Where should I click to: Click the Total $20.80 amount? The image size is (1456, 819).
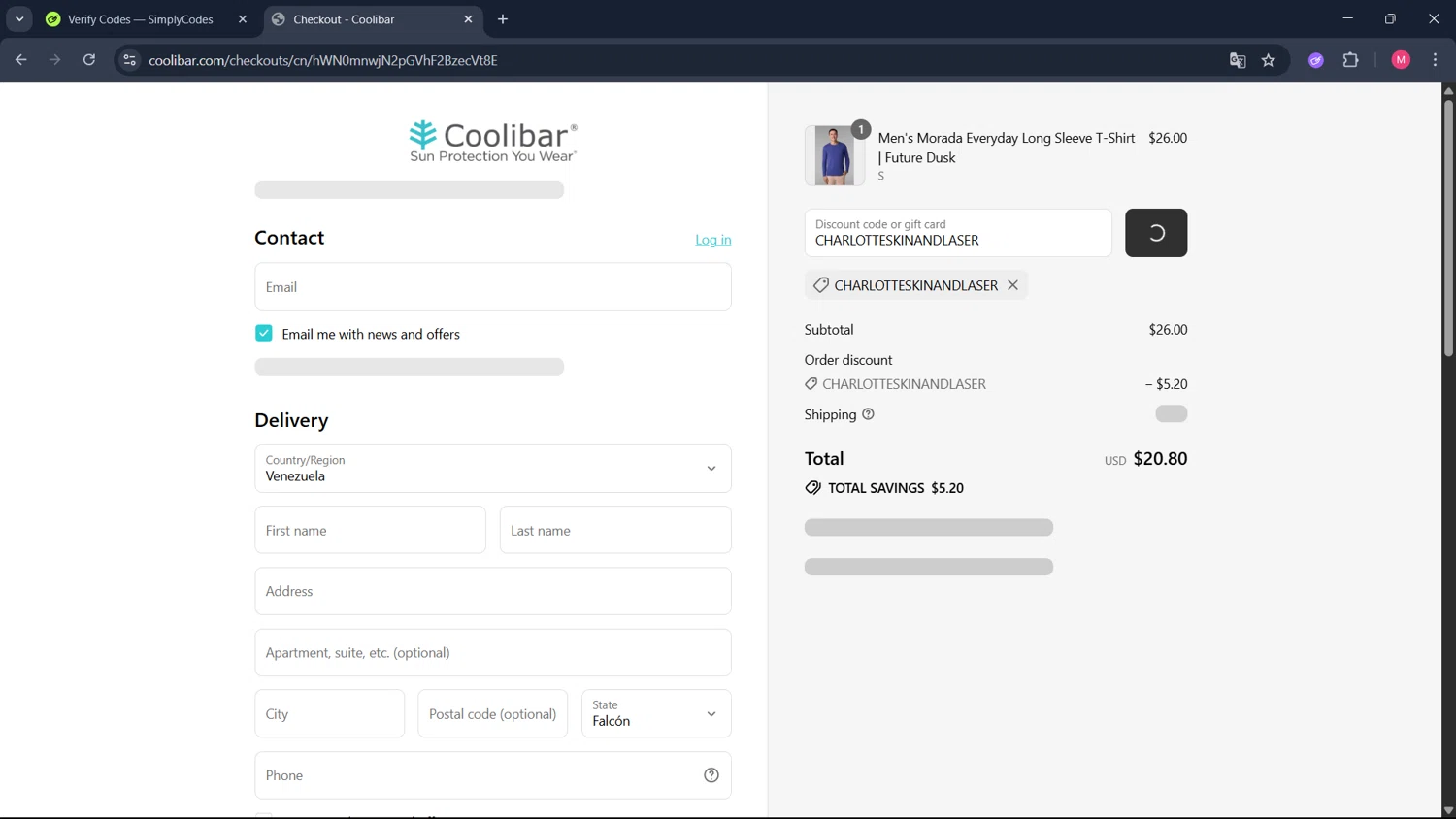pyautogui.click(x=1160, y=459)
